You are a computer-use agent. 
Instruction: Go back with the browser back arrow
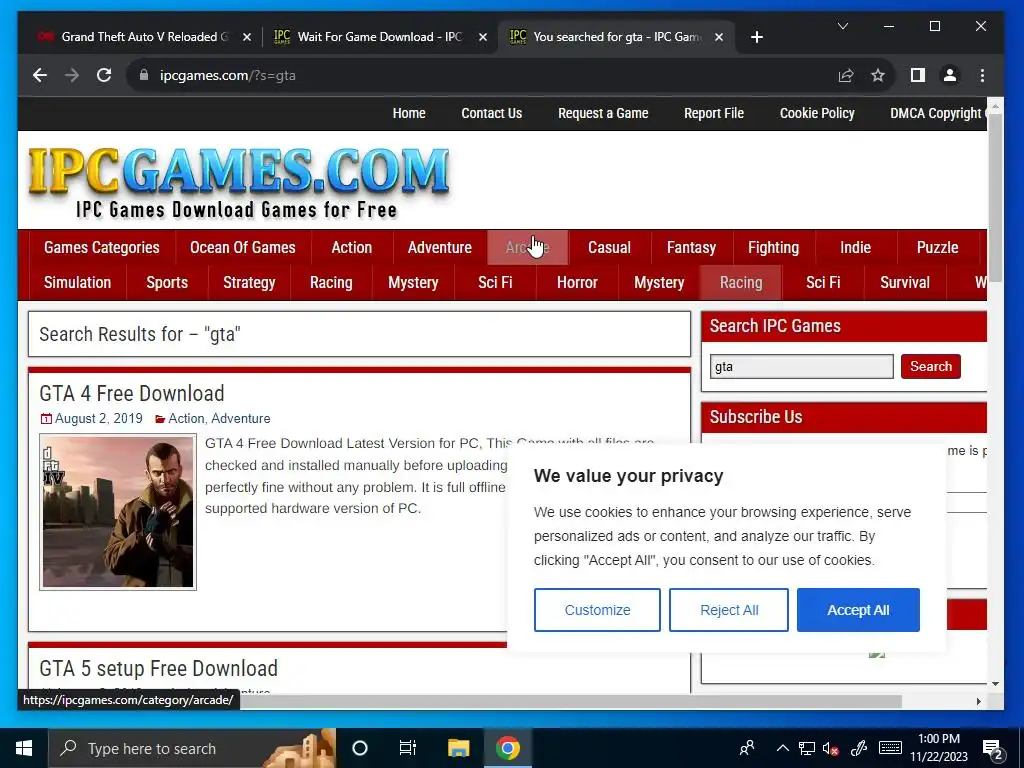pos(40,75)
